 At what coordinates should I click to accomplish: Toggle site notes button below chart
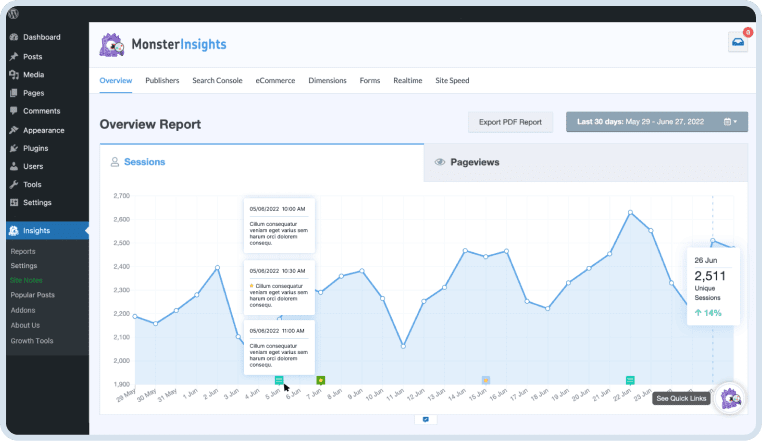click(426, 419)
